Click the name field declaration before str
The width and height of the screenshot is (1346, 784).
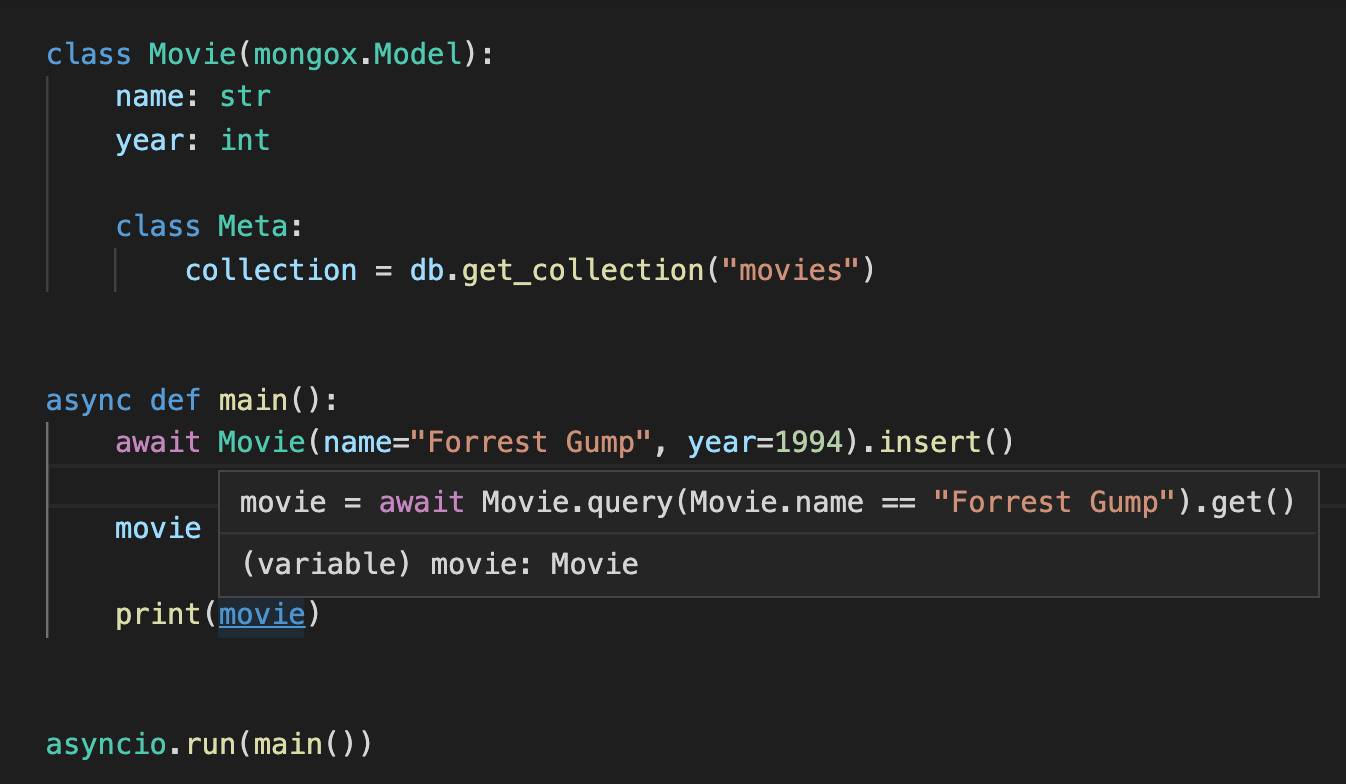tap(149, 97)
